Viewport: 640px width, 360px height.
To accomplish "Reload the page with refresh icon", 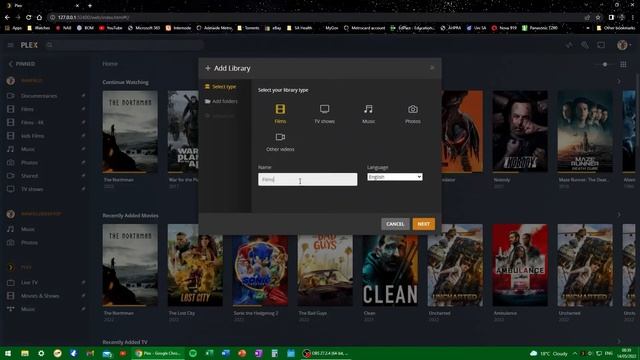I will [28, 18].
